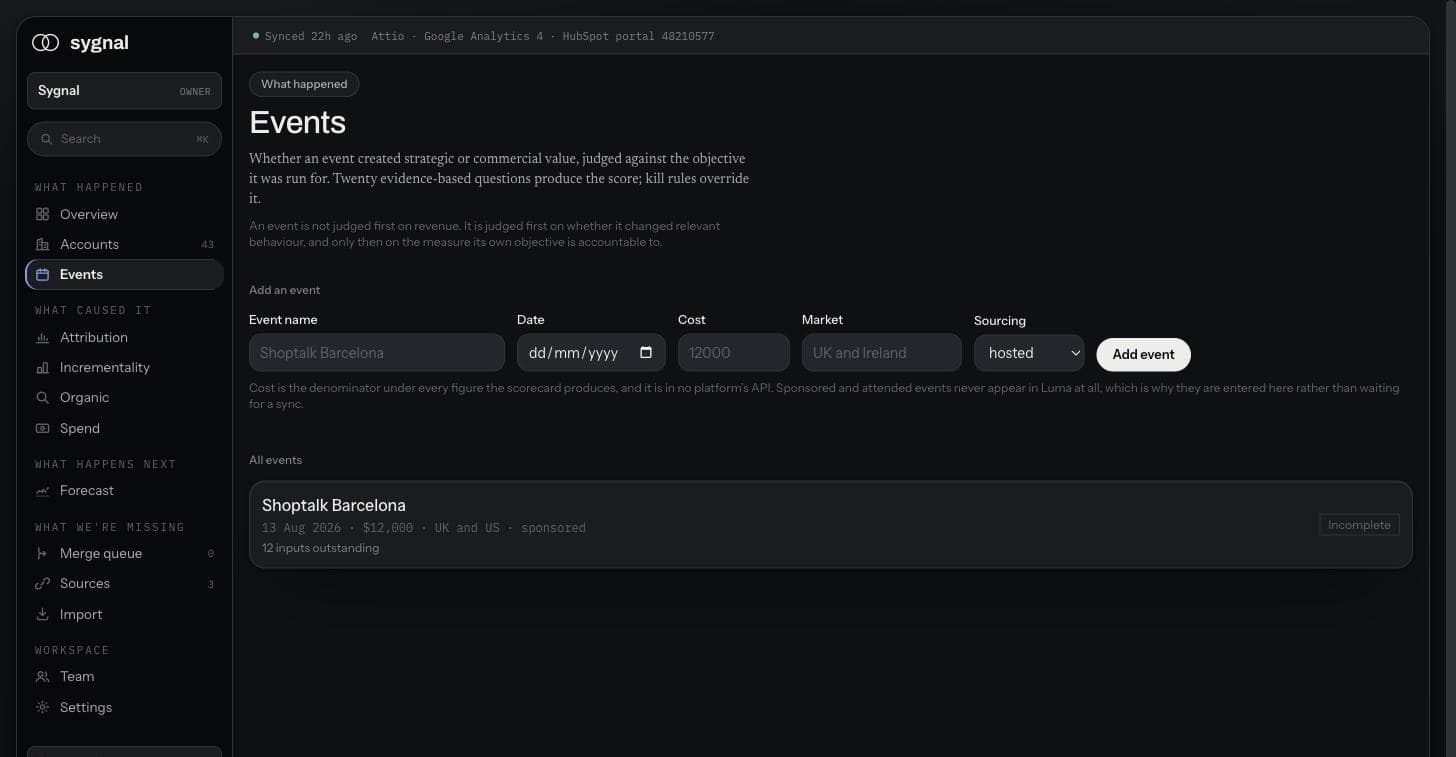This screenshot has width=1456, height=757.
Task: Open Incrementality section
Action: pos(124,368)
